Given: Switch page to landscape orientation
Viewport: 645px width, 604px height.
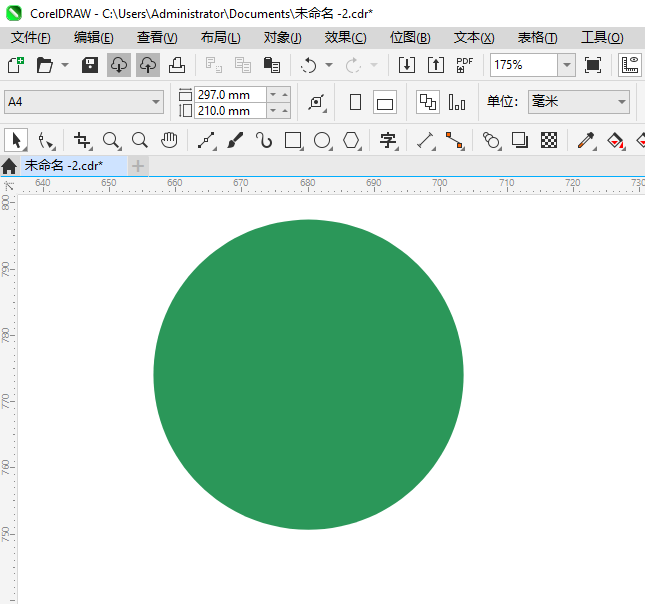Looking at the screenshot, I should (x=385, y=102).
